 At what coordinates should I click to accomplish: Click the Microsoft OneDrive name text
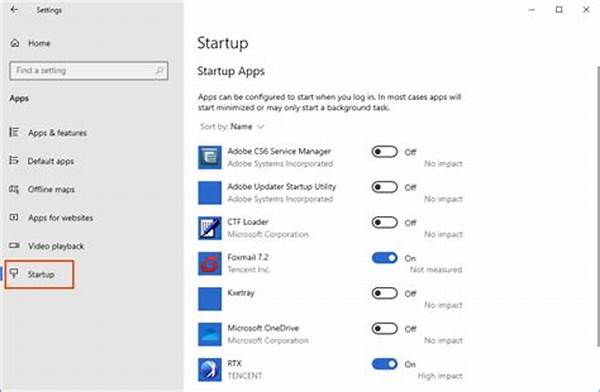tap(263, 328)
